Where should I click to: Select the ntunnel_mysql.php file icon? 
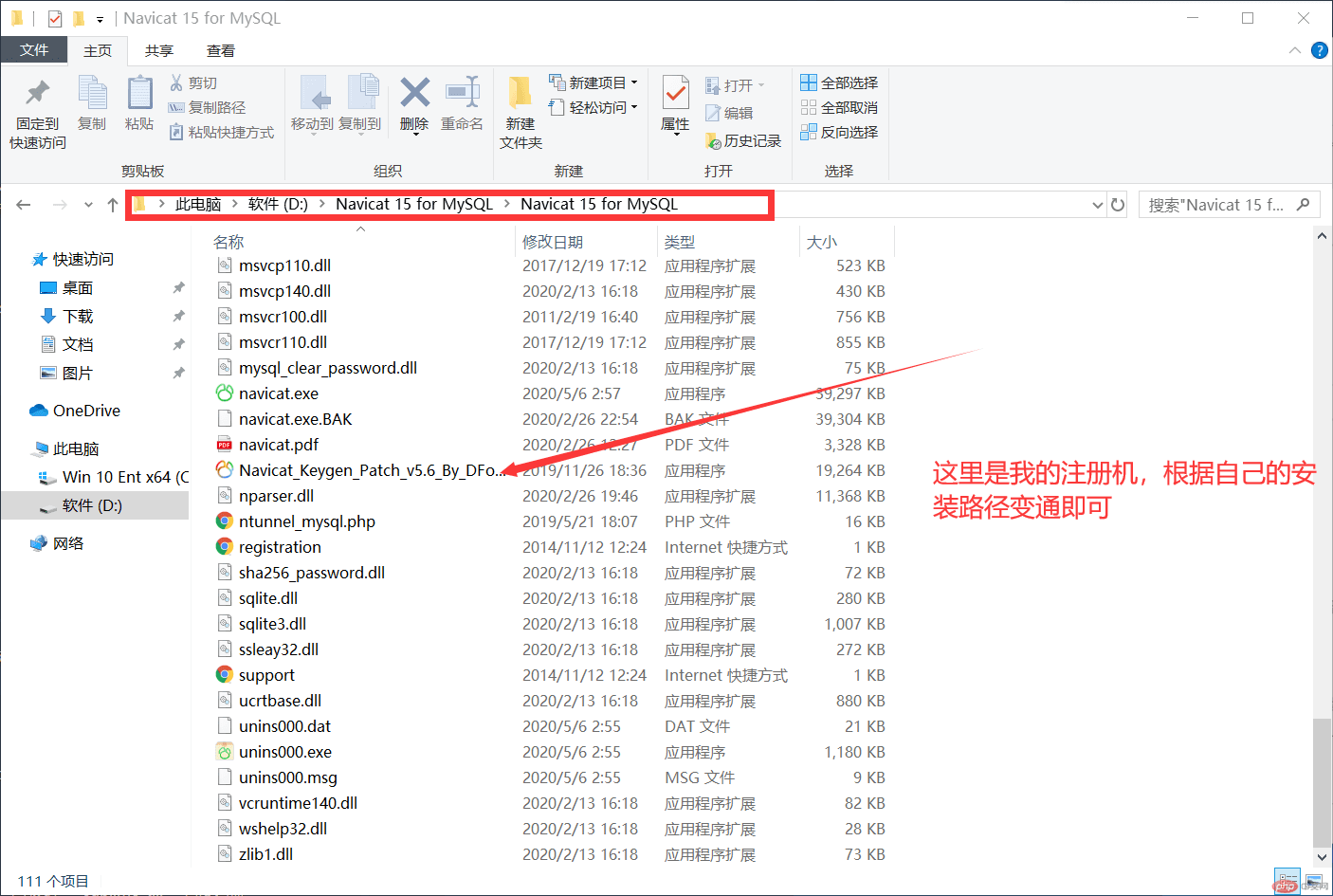[225, 521]
